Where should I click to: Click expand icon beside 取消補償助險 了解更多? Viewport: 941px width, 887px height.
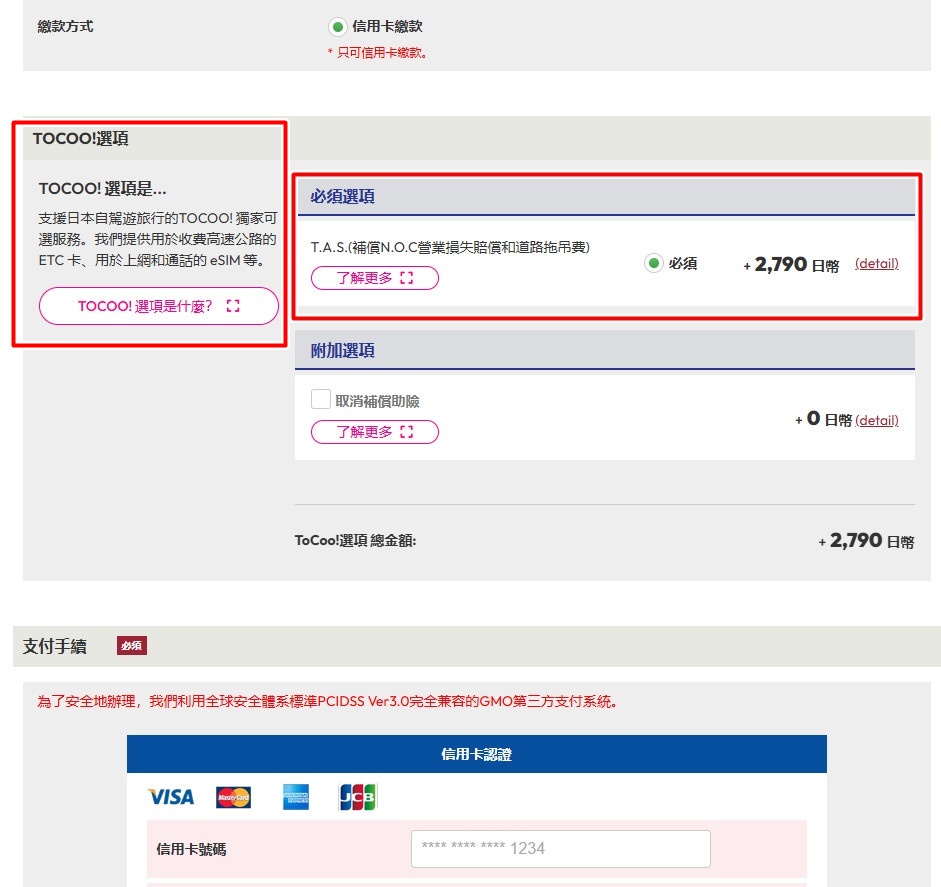(406, 432)
